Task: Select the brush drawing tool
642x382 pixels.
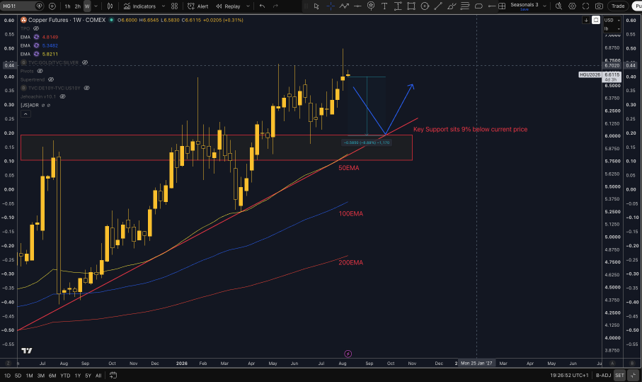Action: tap(452, 6)
